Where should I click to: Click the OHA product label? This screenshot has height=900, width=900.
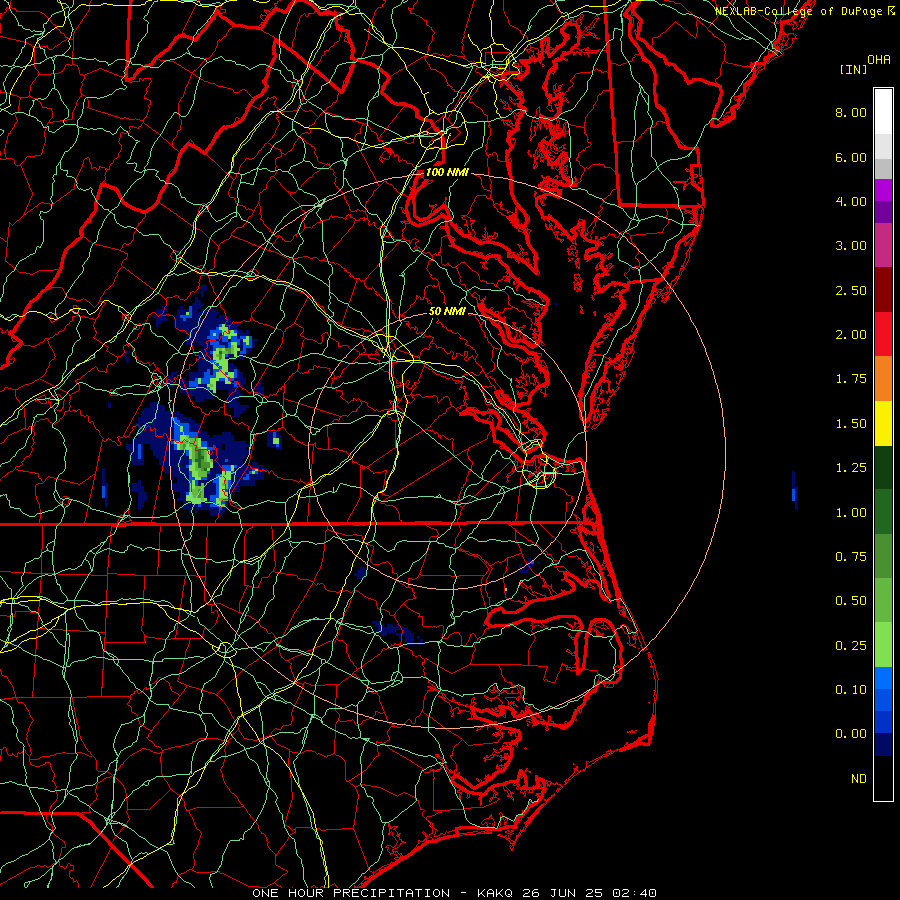click(x=879, y=60)
